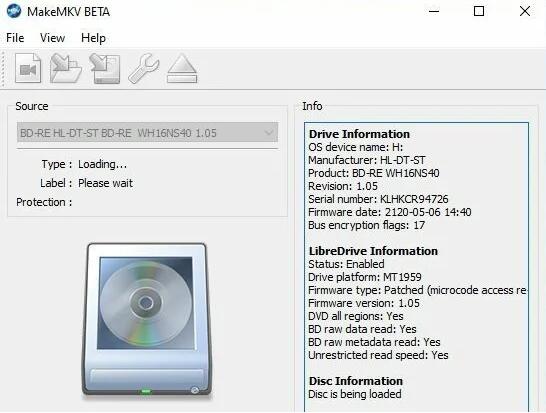Click the Backup disc to drive icon

coord(105,68)
